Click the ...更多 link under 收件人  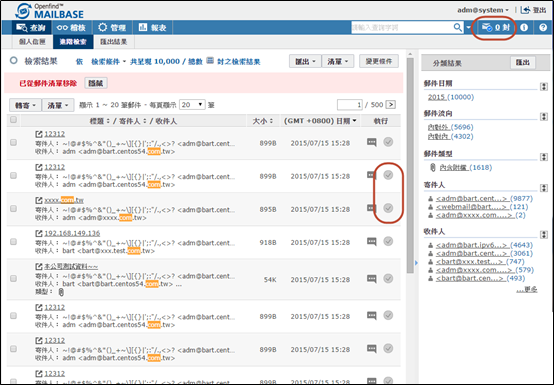pyautogui.click(x=527, y=290)
